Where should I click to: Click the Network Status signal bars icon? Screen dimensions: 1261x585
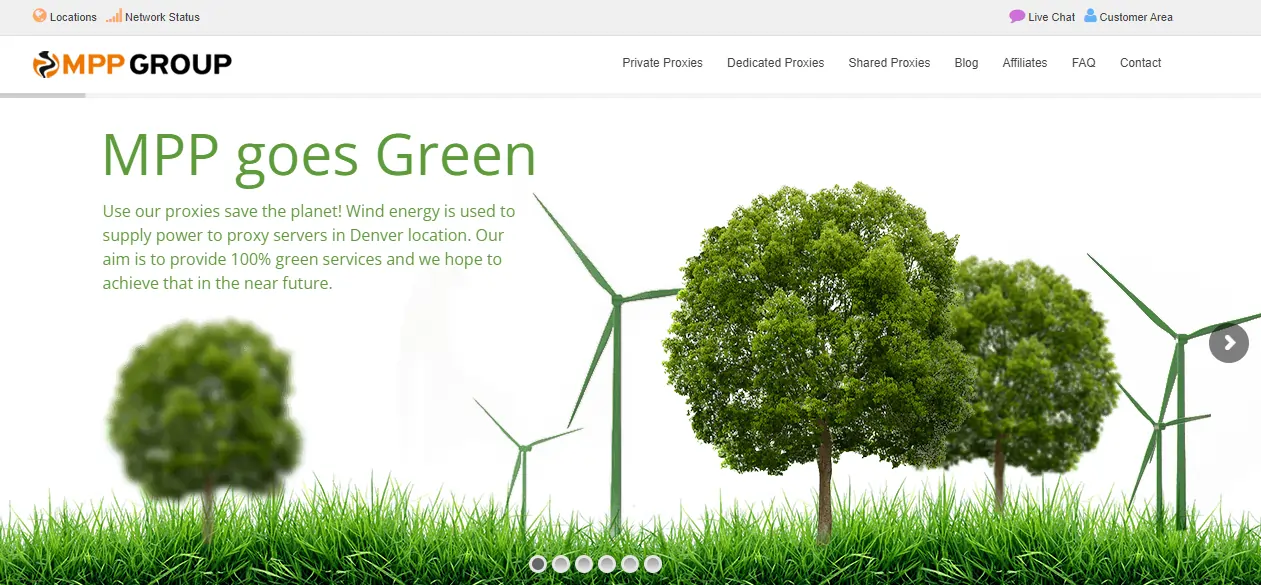tap(114, 16)
